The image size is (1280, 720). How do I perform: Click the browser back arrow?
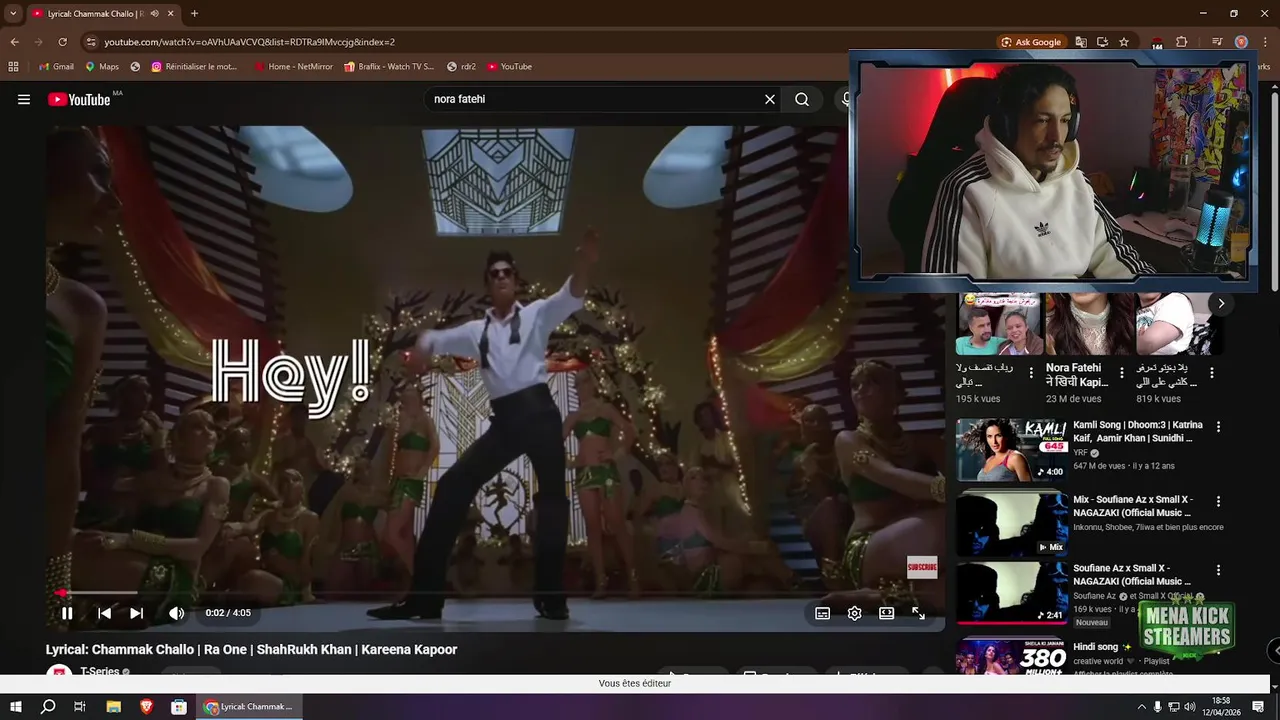[x=14, y=42]
